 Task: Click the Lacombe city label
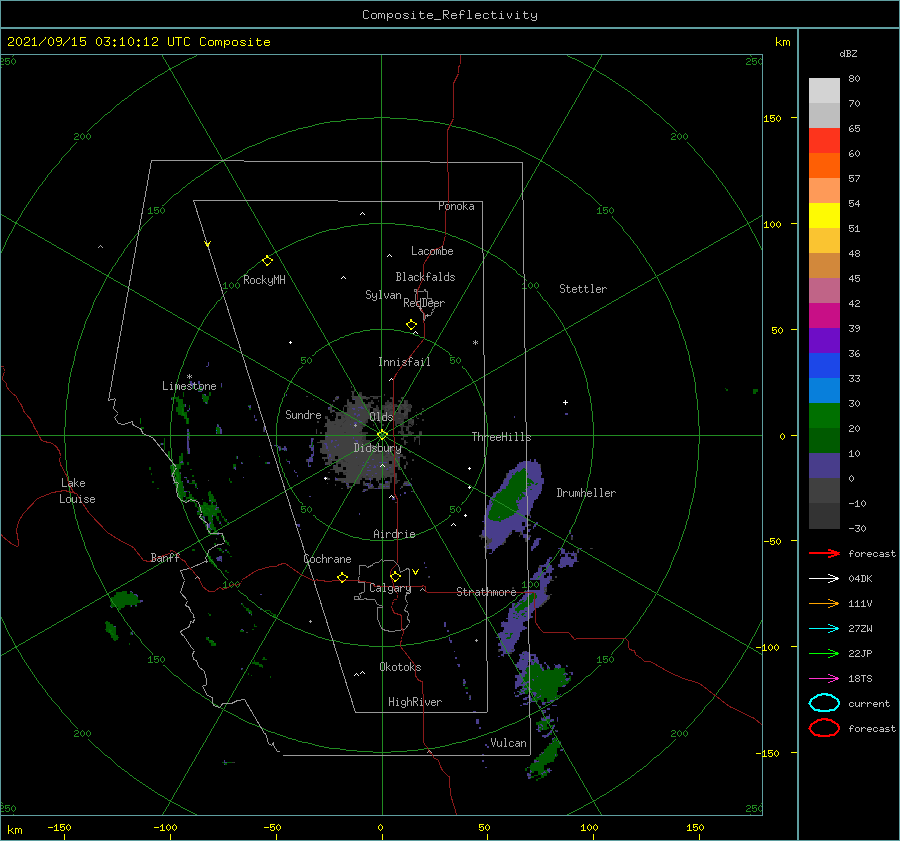[432, 251]
